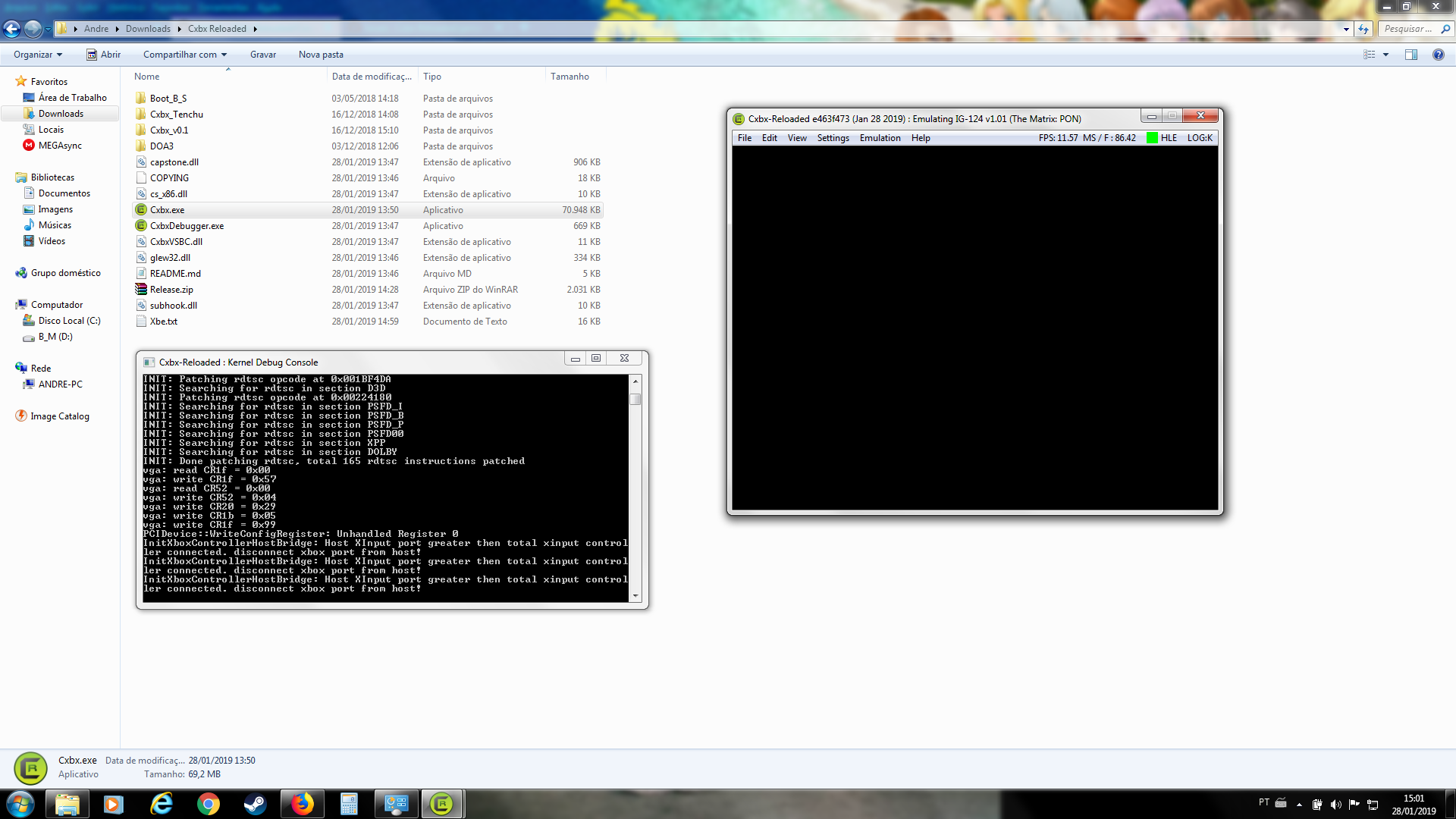Launch Firefox from the taskbar
The height and width of the screenshot is (819, 1456).
pos(302,804)
